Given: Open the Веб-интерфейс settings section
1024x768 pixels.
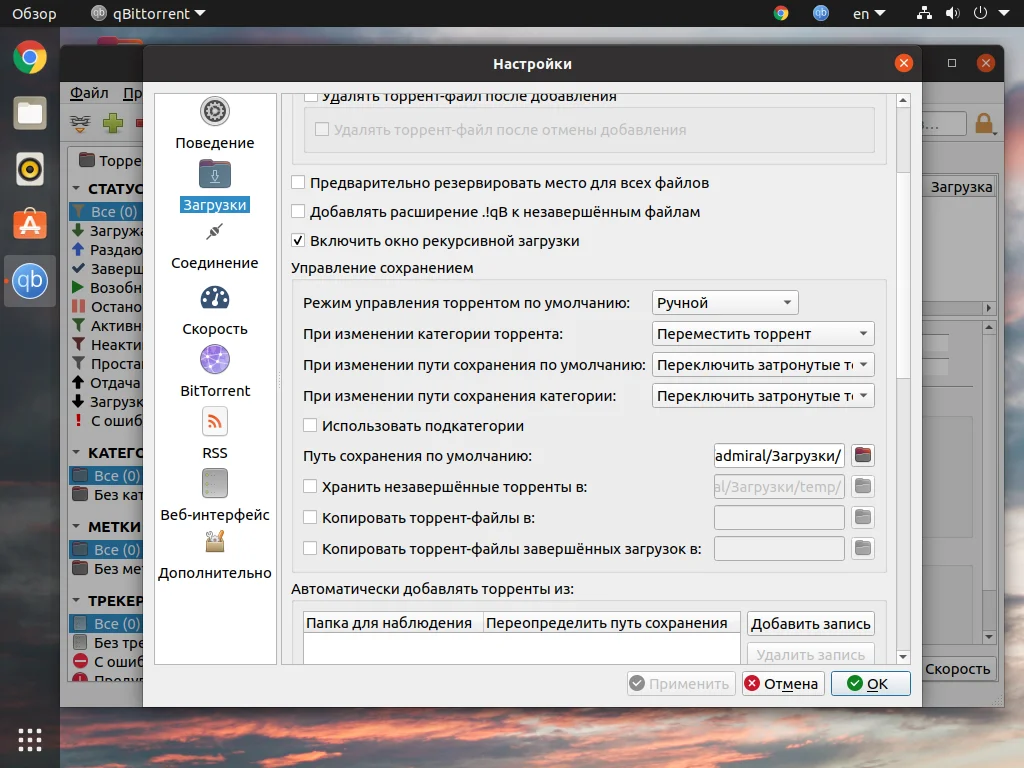Looking at the screenshot, I should (x=214, y=496).
